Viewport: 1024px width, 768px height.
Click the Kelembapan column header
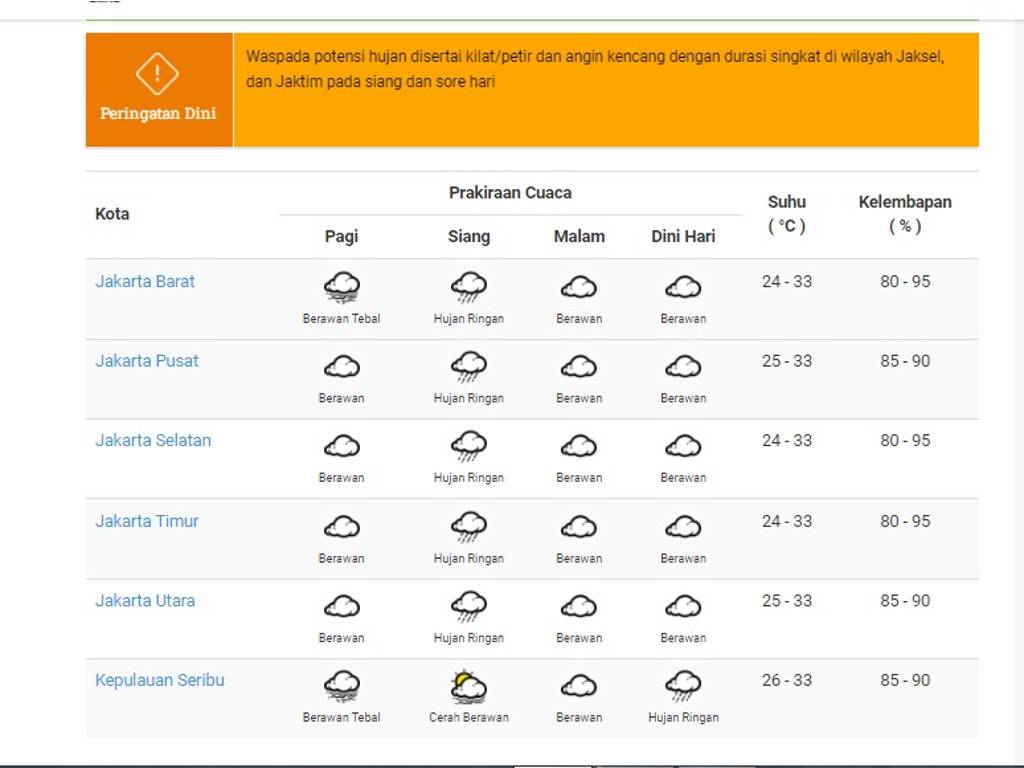904,213
